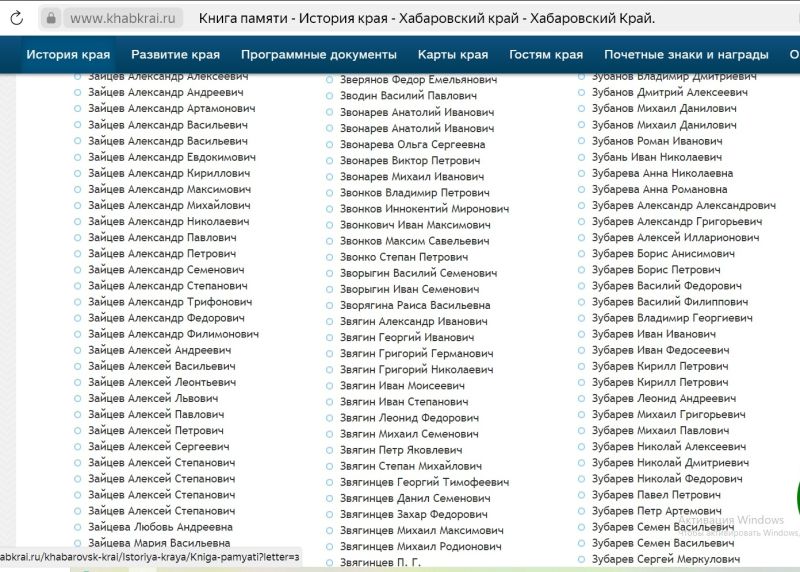800x572 pixels.
Task: Open Звонко Степан Петрович entry
Action: pos(404,257)
